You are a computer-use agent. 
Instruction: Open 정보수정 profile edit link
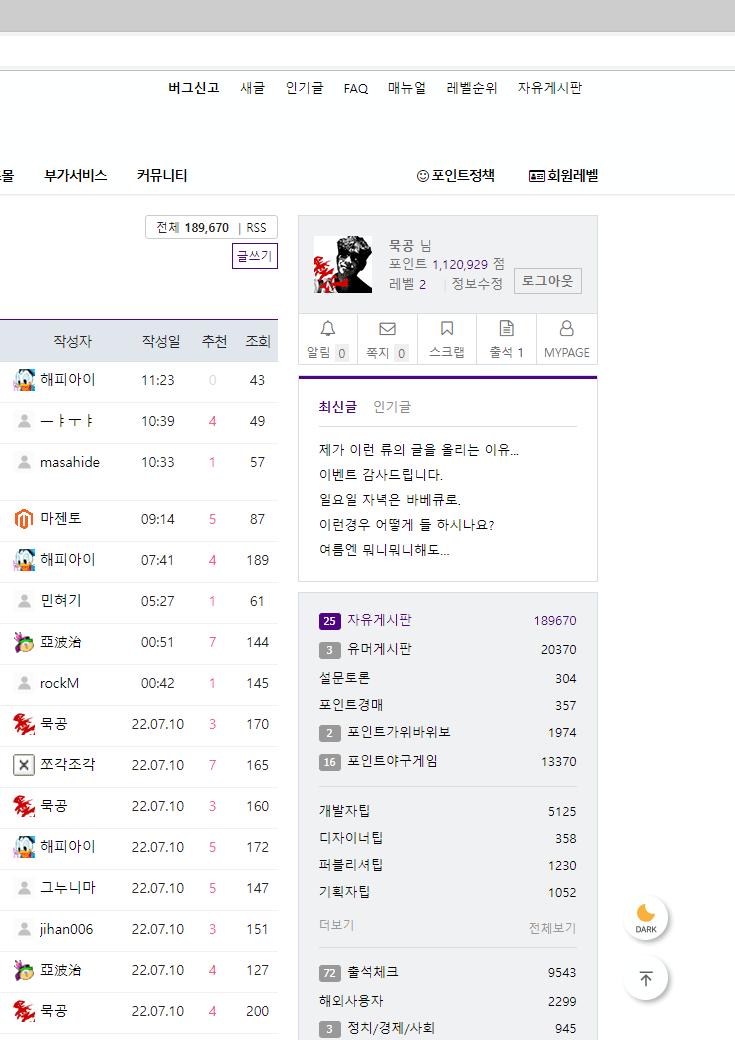click(477, 284)
